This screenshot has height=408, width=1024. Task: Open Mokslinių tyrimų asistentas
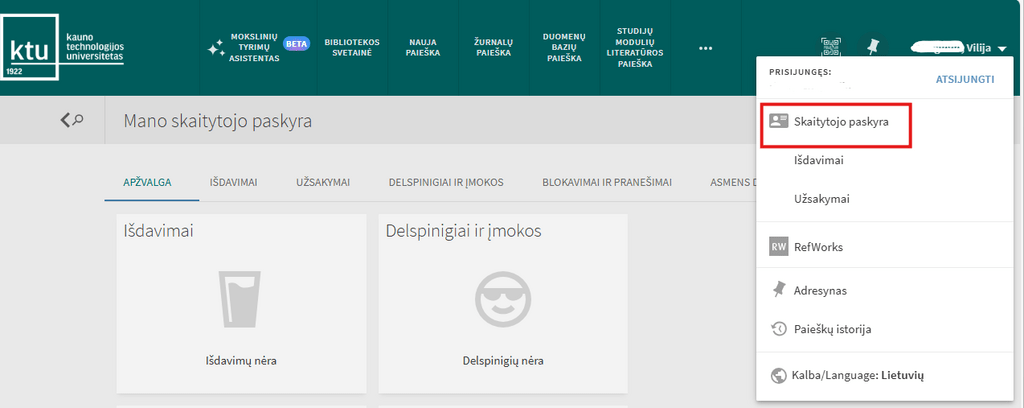click(254, 48)
